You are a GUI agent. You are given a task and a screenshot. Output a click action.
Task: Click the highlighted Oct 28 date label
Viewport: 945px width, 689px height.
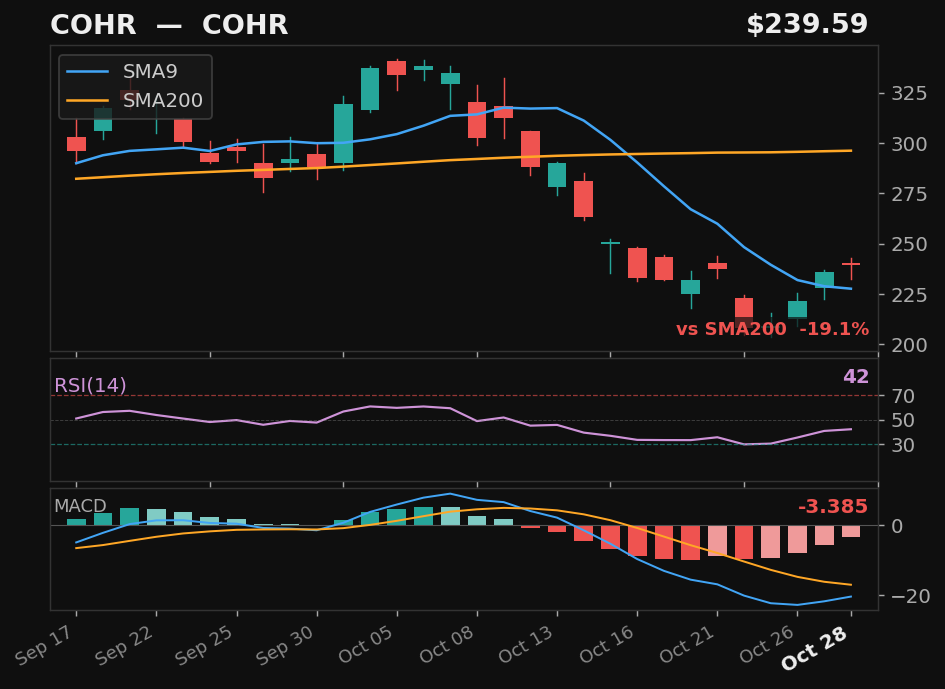point(815,649)
